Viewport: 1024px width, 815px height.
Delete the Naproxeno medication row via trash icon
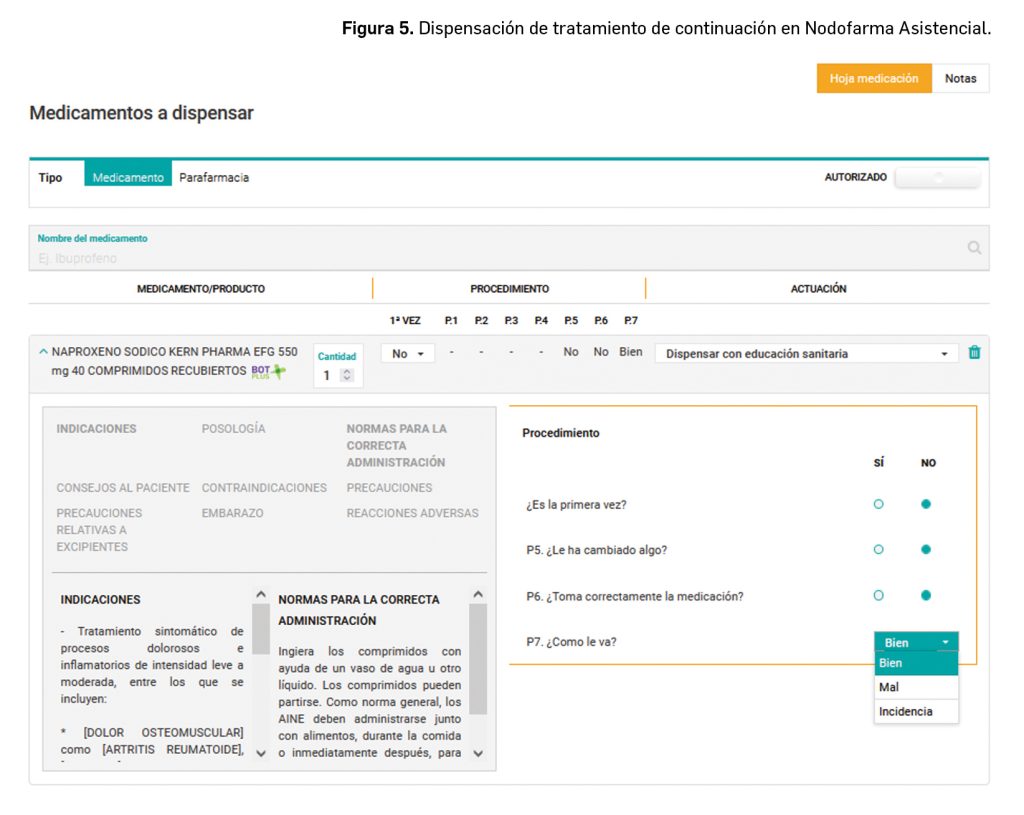tap(975, 353)
